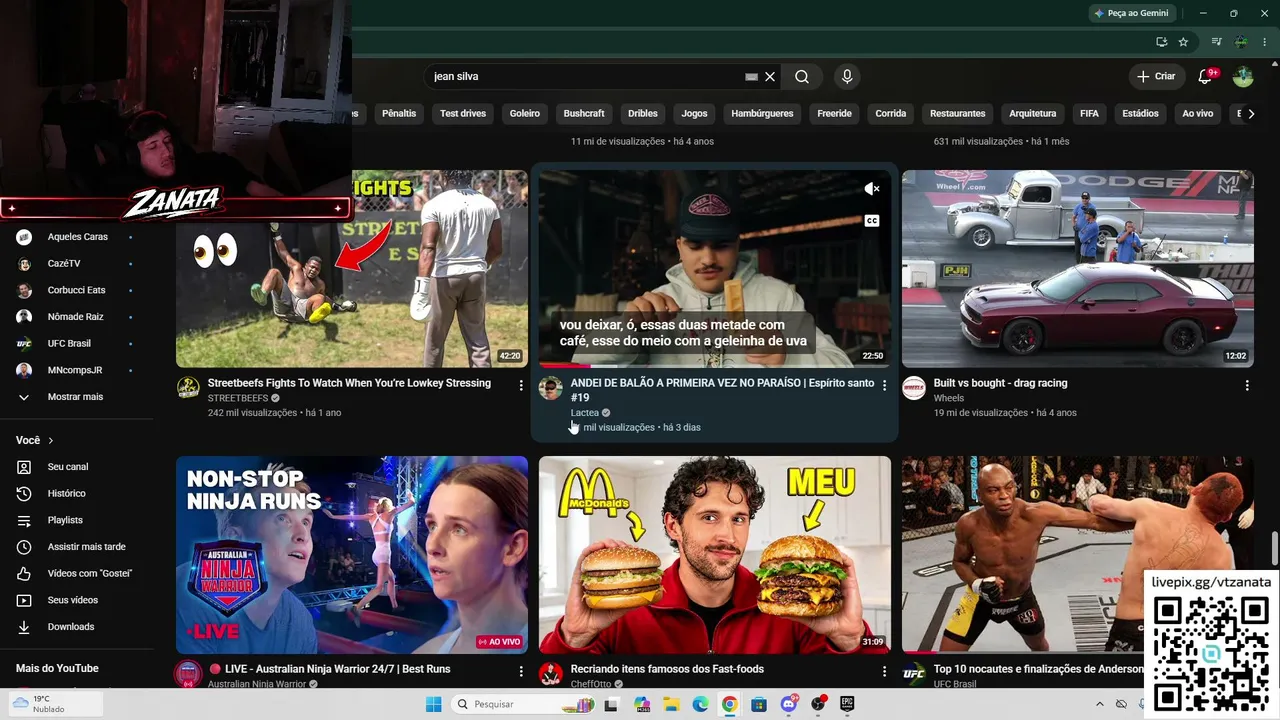The image size is (1280, 720).
Task: Select the Restaurantes filter chip
Action: 958,114
